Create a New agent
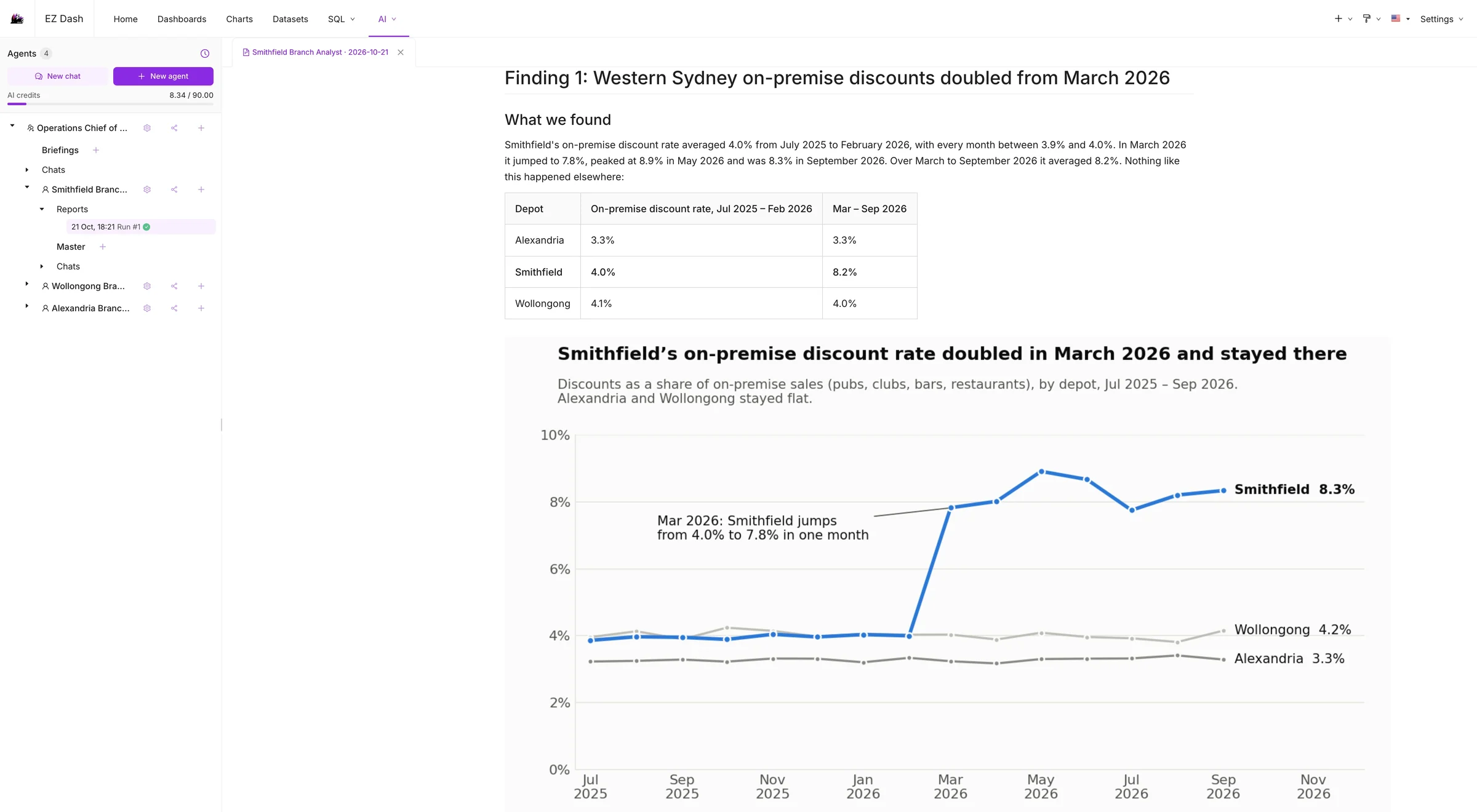 pyautogui.click(x=163, y=76)
